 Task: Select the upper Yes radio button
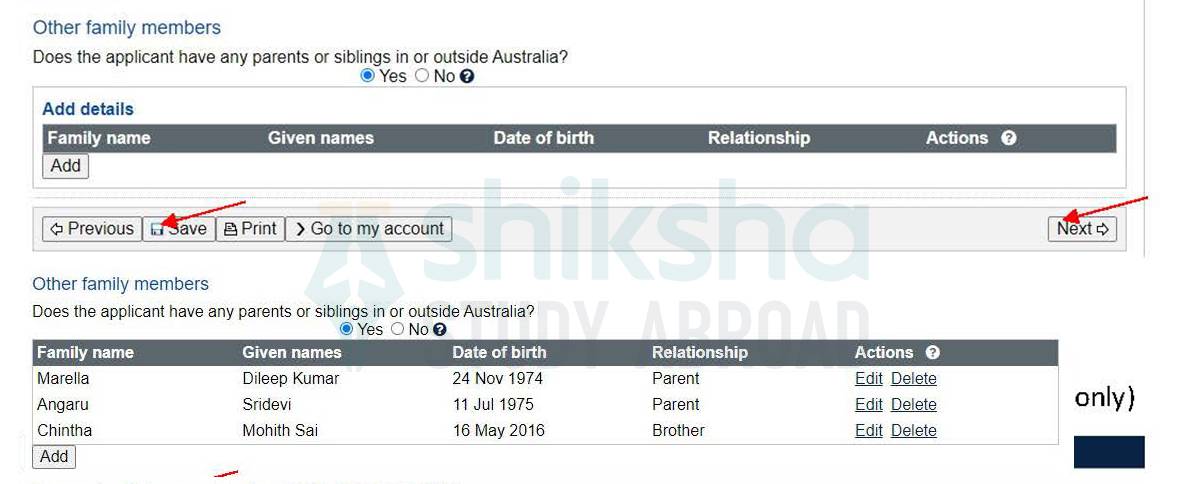pyautogui.click(x=368, y=76)
